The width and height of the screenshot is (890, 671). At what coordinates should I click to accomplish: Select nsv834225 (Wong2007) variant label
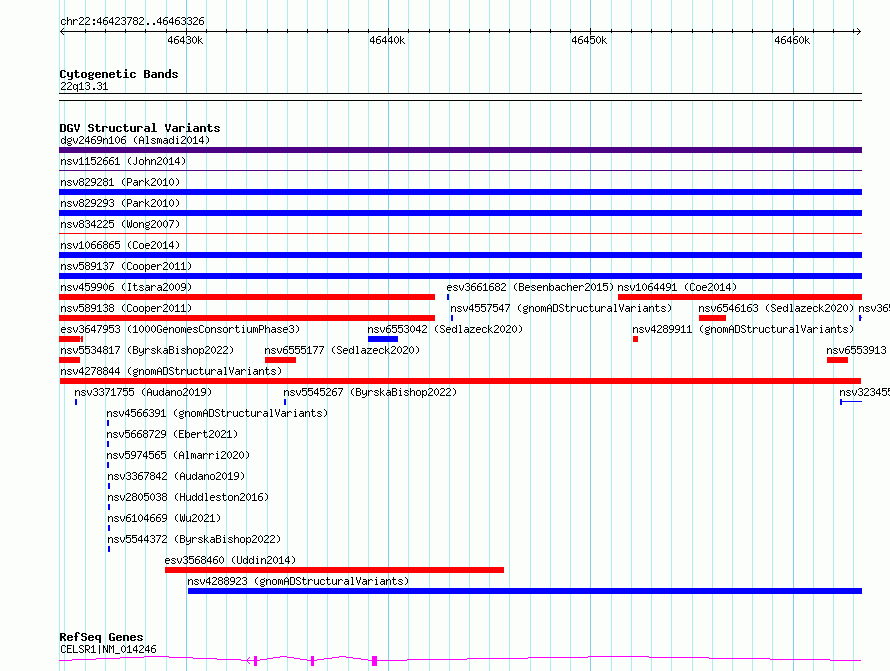(120, 224)
